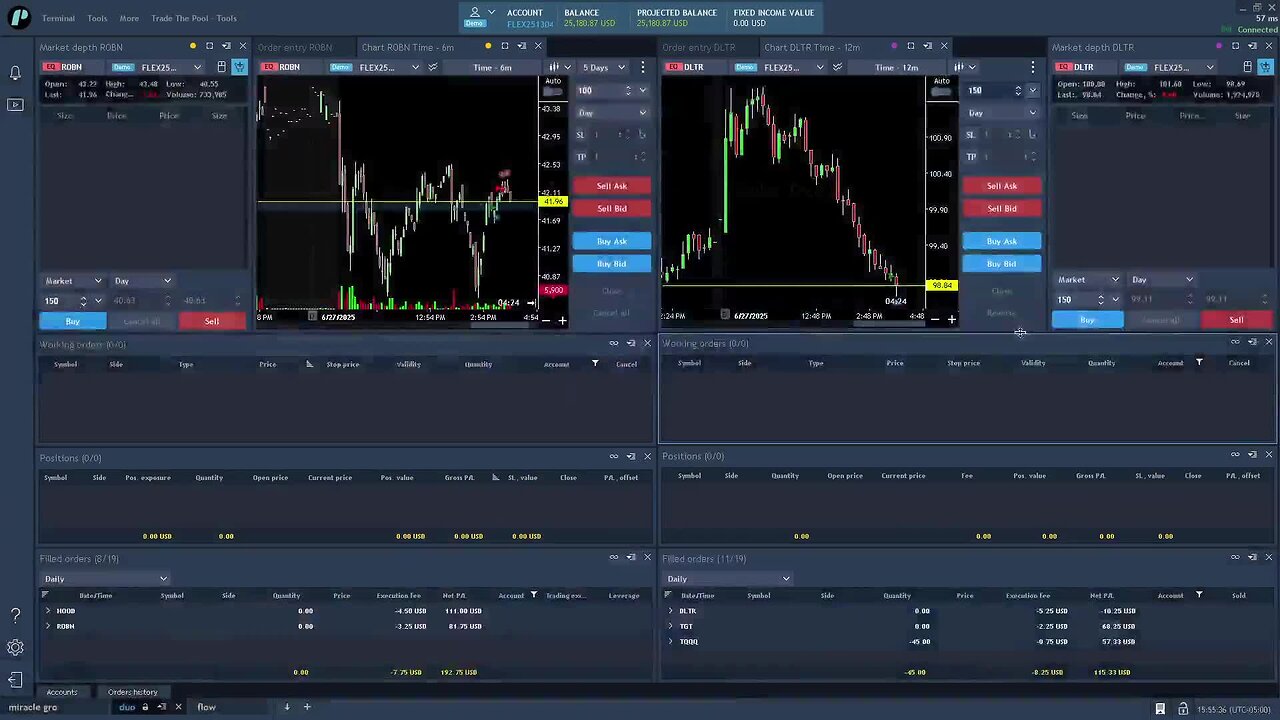Zoom in with plus on ROBN chart
Viewport: 1280px width, 720px height.
pos(562,320)
